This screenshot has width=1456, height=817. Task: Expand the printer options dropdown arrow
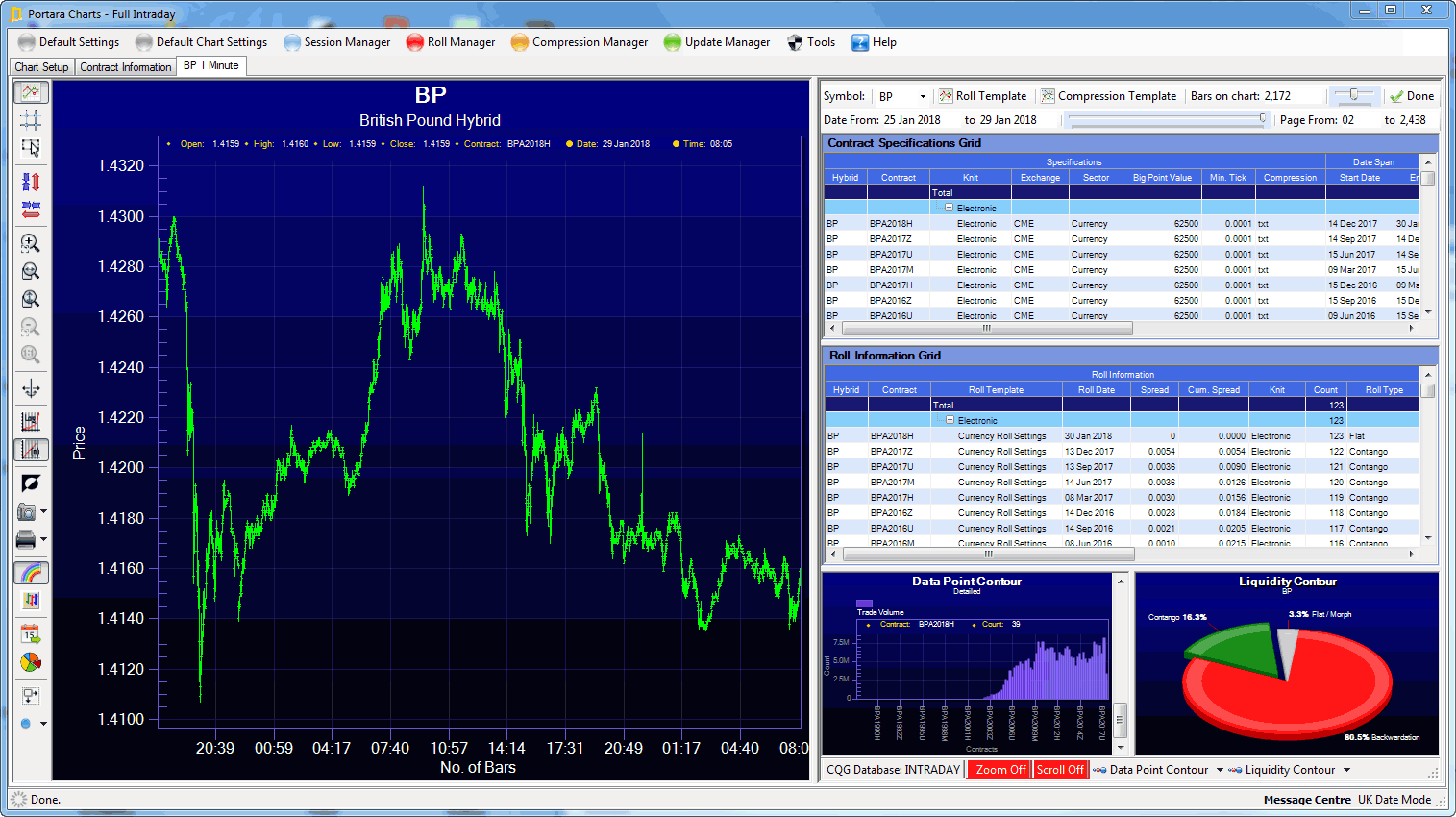[x=43, y=539]
